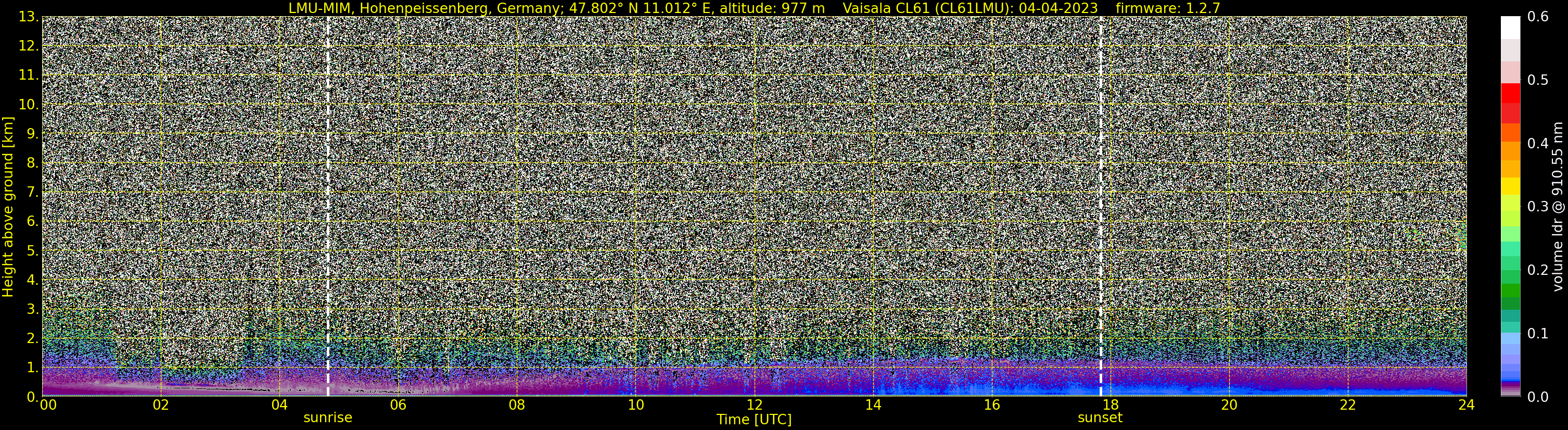Image resolution: width=1568 pixels, height=430 pixels.
Task: Click the y-axis tick label '8.'
Action: click(x=33, y=162)
